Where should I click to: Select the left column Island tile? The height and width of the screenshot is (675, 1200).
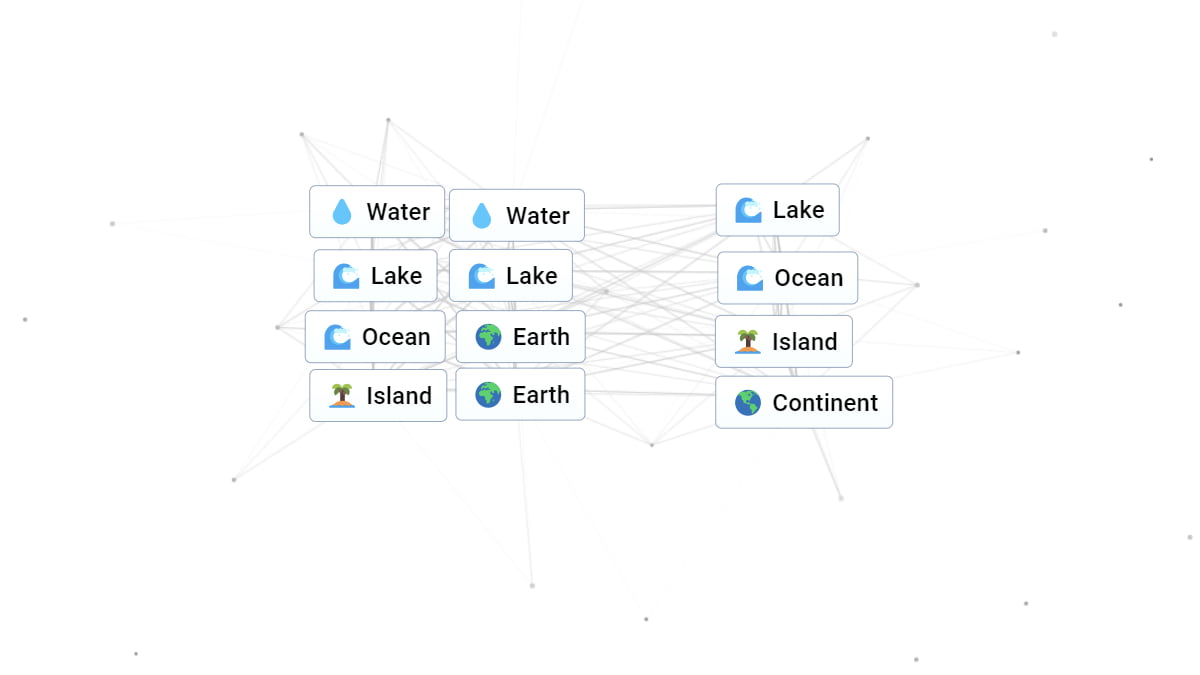[377, 395]
